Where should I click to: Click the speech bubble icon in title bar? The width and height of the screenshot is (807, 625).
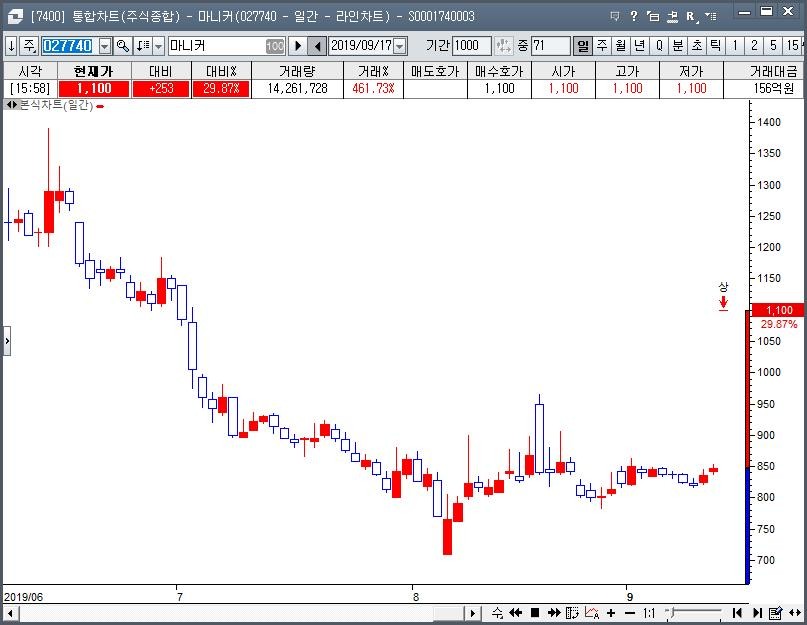click(615, 16)
